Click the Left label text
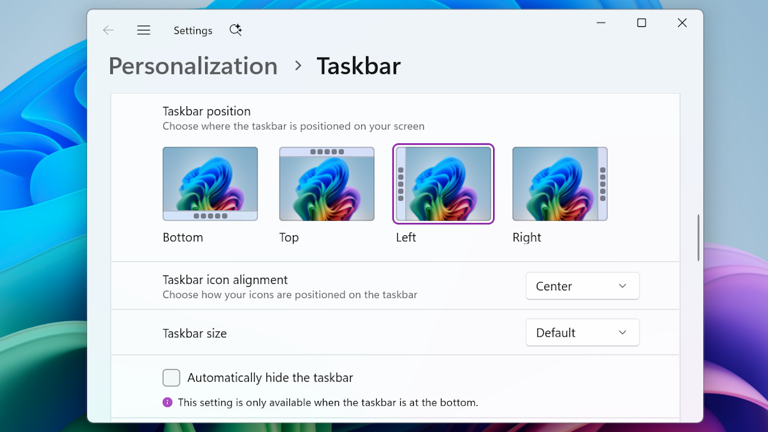This screenshot has height=432, width=768. point(406,238)
